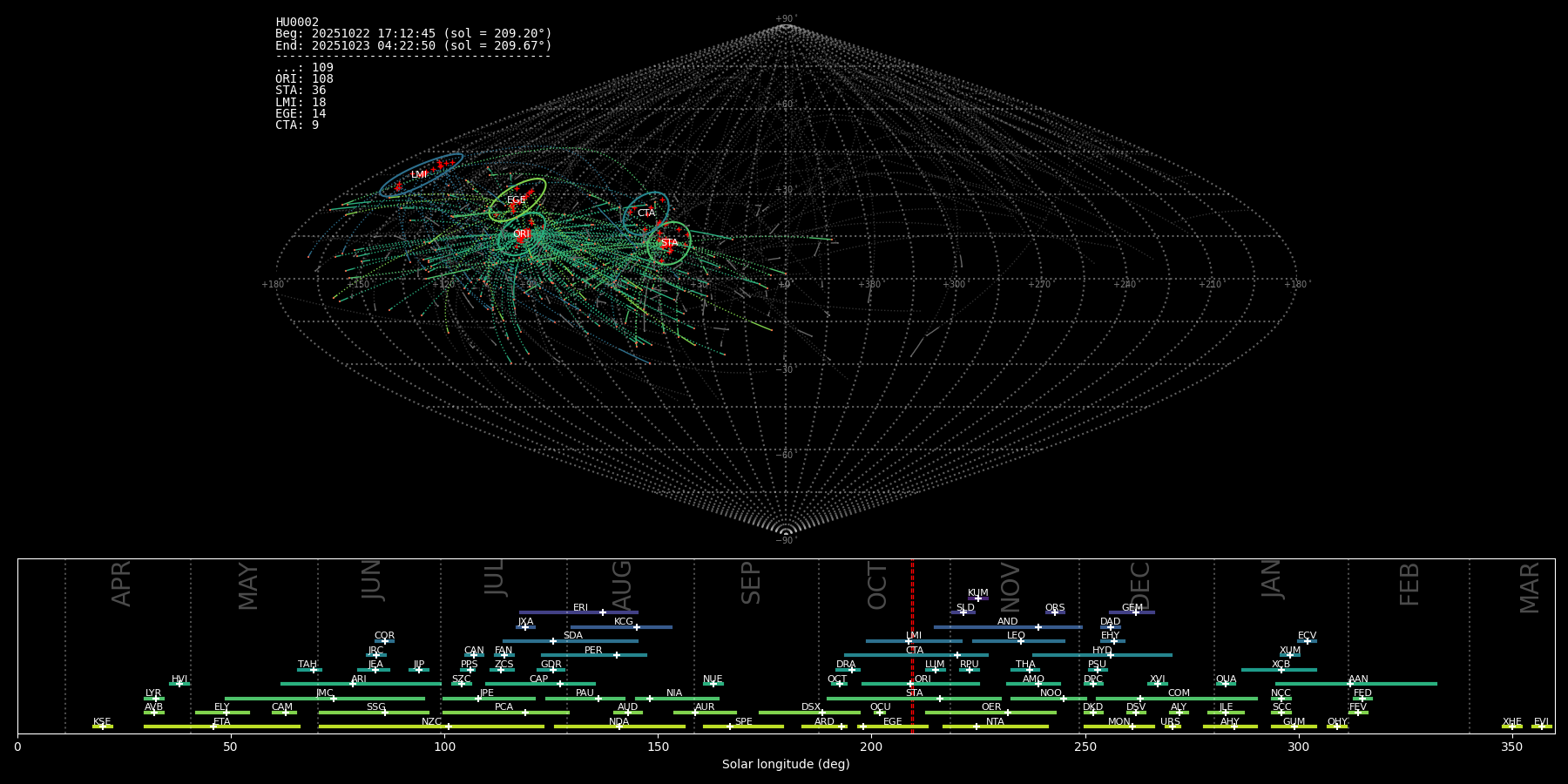This screenshot has height=784, width=1568.
Task: Click the ORI radiant label on sky map
Action: coord(521,234)
